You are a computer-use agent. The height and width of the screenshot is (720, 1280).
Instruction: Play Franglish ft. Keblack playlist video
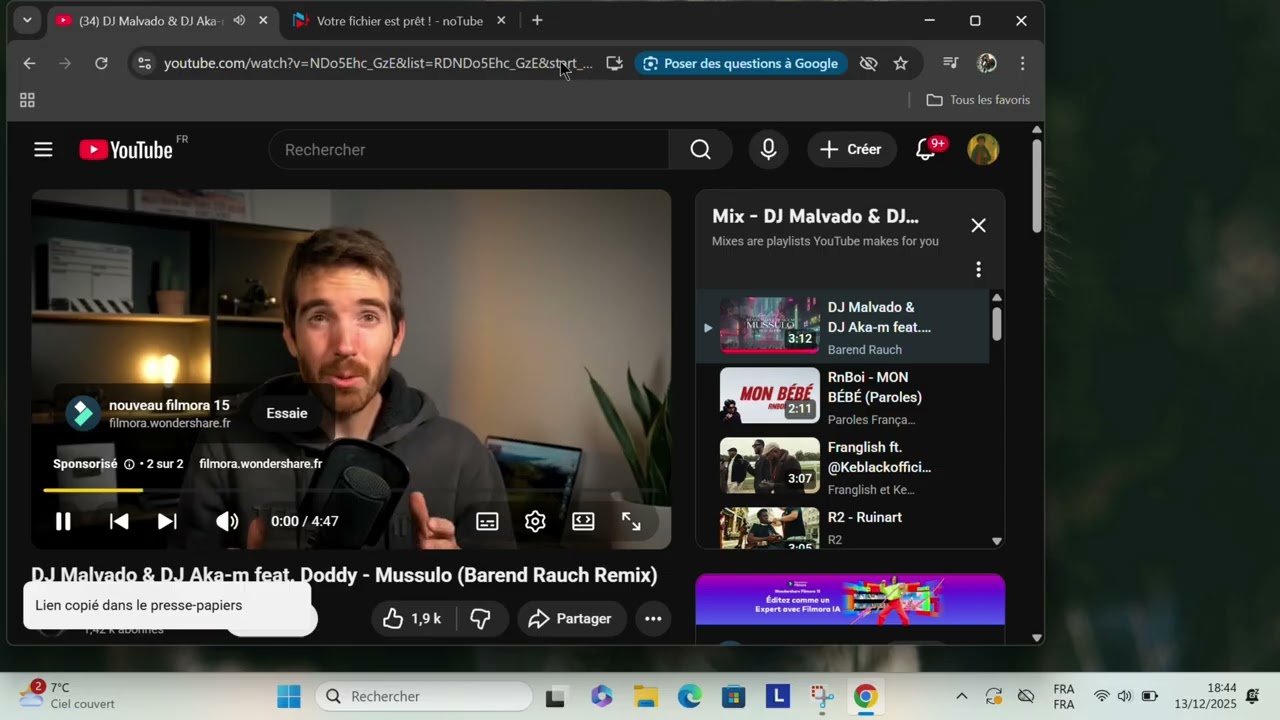[x=842, y=467]
